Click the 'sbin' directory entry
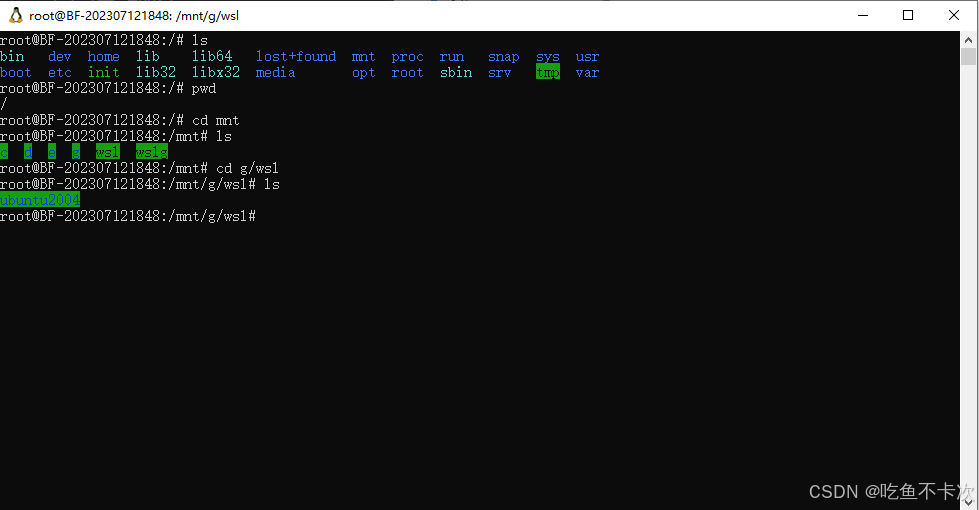This screenshot has height=510, width=979. pyautogui.click(x=456, y=72)
